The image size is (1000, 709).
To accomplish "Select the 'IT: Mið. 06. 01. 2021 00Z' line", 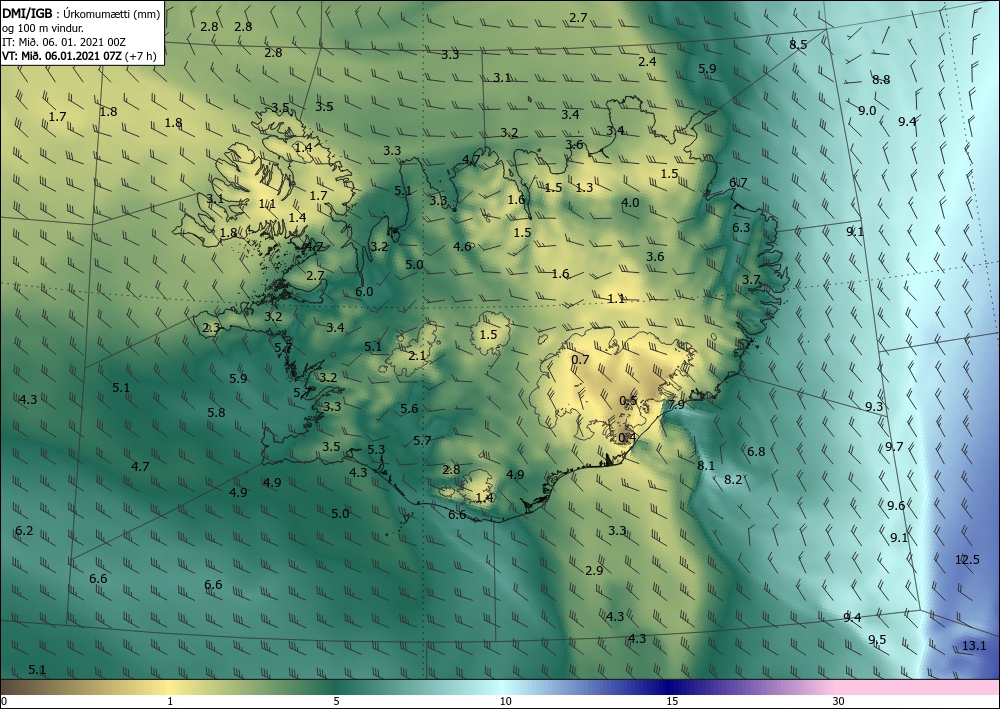I will pyautogui.click(x=64, y=41).
